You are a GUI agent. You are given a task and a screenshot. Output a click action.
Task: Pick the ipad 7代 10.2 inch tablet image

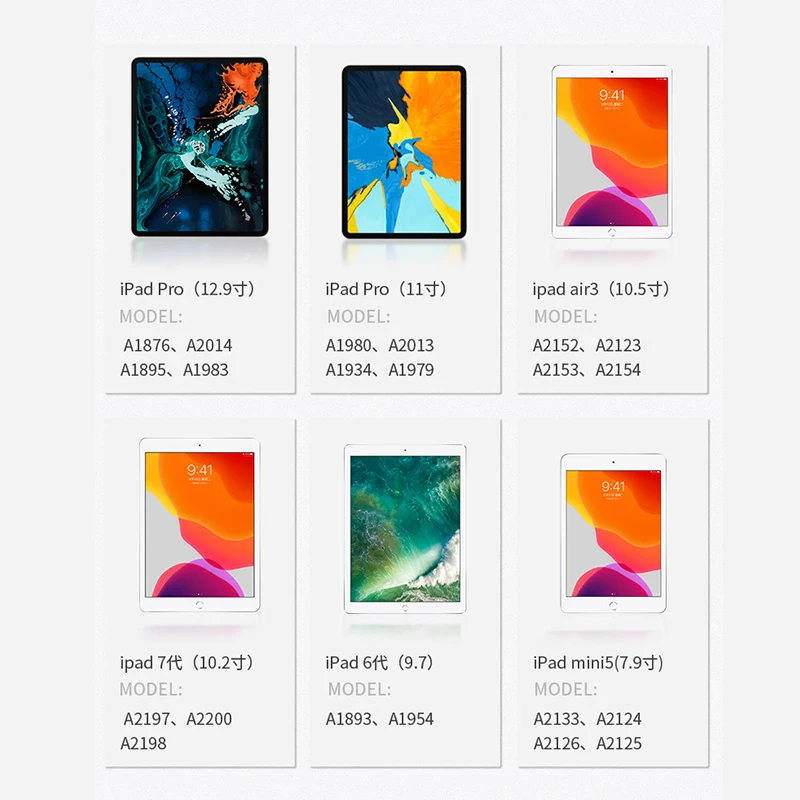[199, 524]
